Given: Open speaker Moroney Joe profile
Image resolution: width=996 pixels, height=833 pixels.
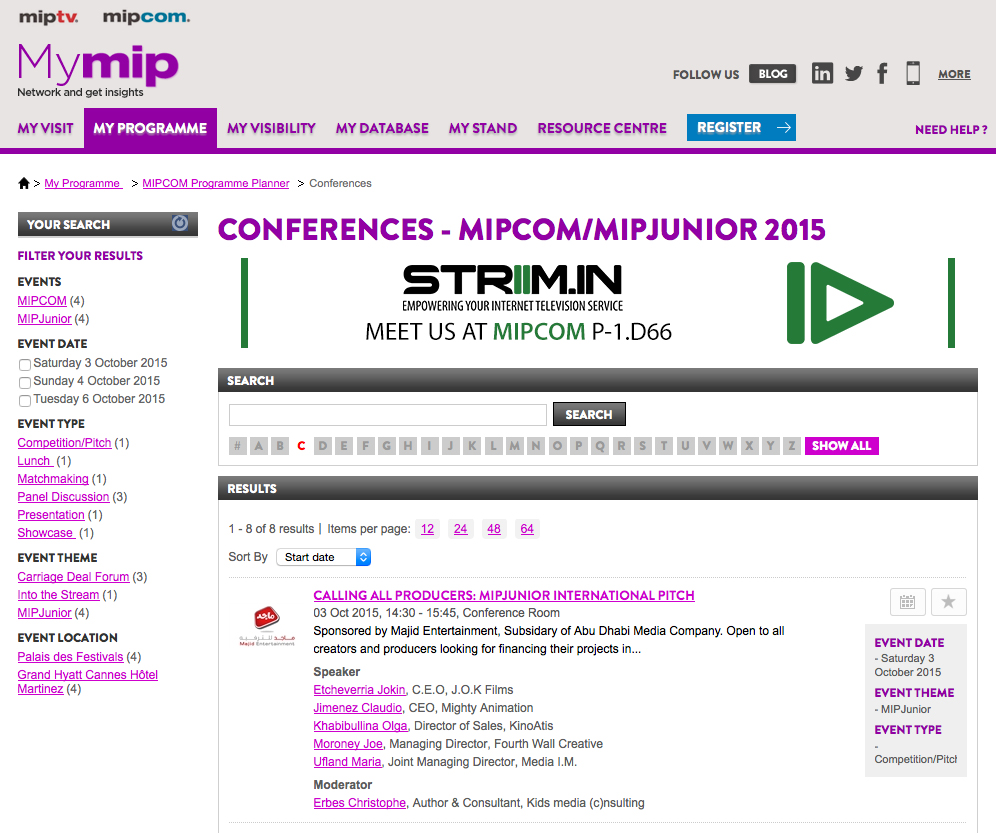Looking at the screenshot, I should tap(348, 743).
